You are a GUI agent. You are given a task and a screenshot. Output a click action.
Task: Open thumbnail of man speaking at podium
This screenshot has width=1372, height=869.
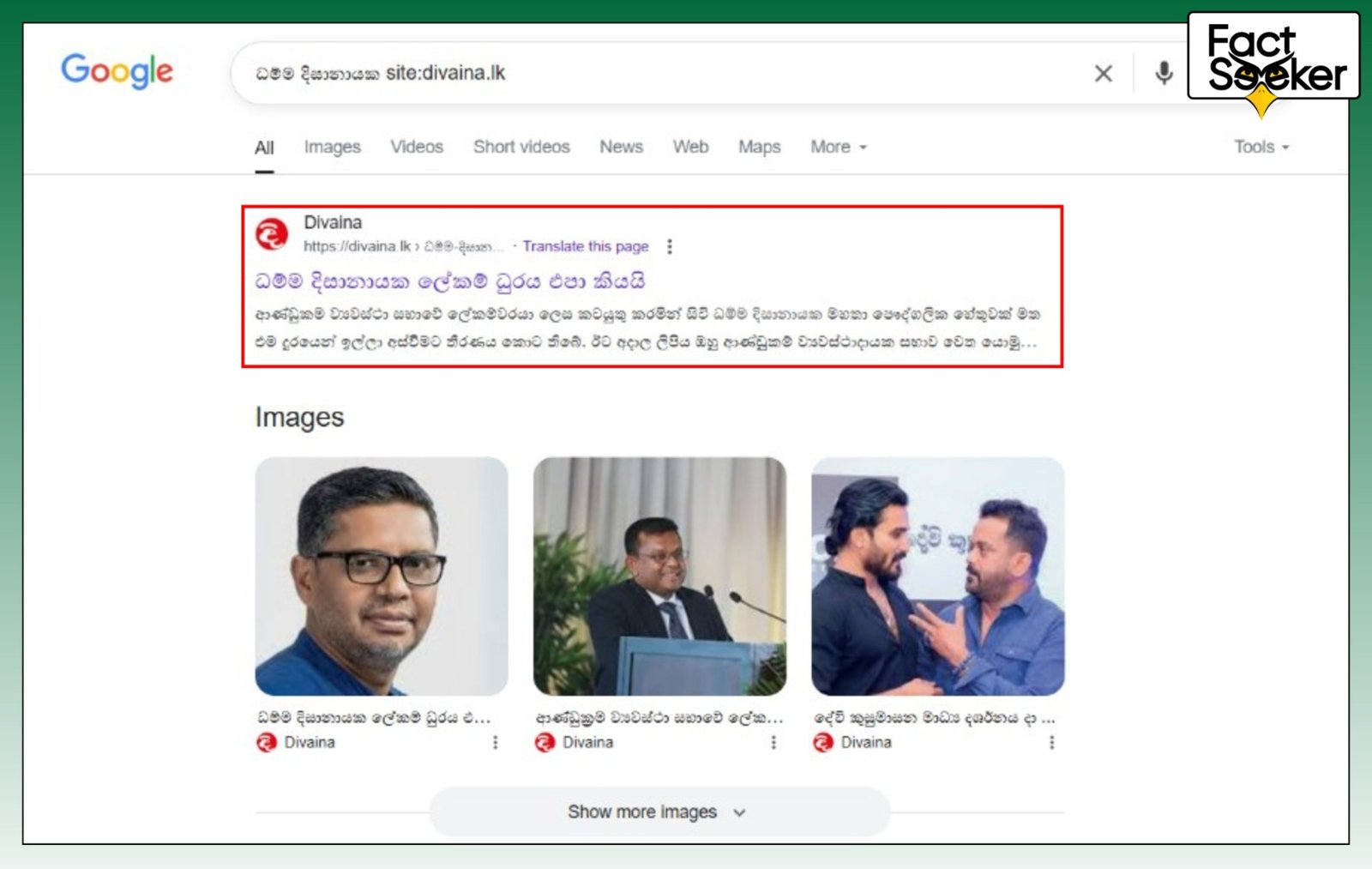[x=659, y=576]
